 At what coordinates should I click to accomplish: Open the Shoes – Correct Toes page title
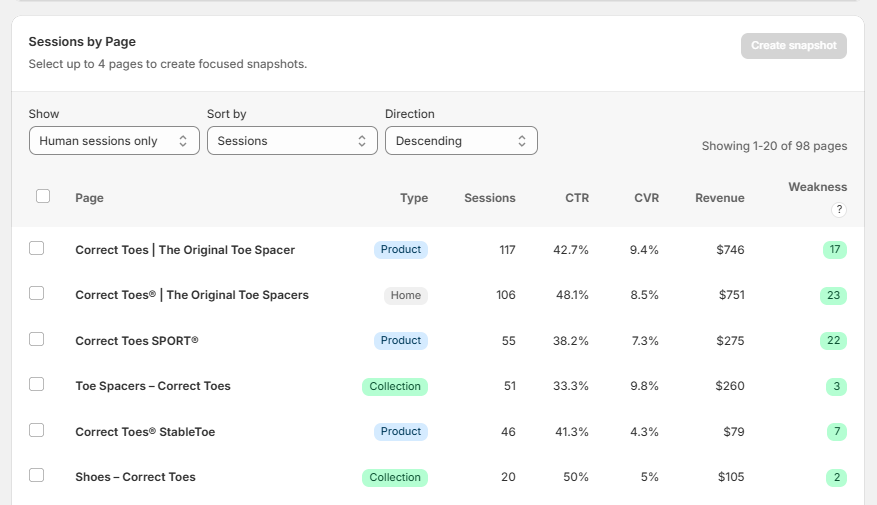pyautogui.click(x=135, y=477)
